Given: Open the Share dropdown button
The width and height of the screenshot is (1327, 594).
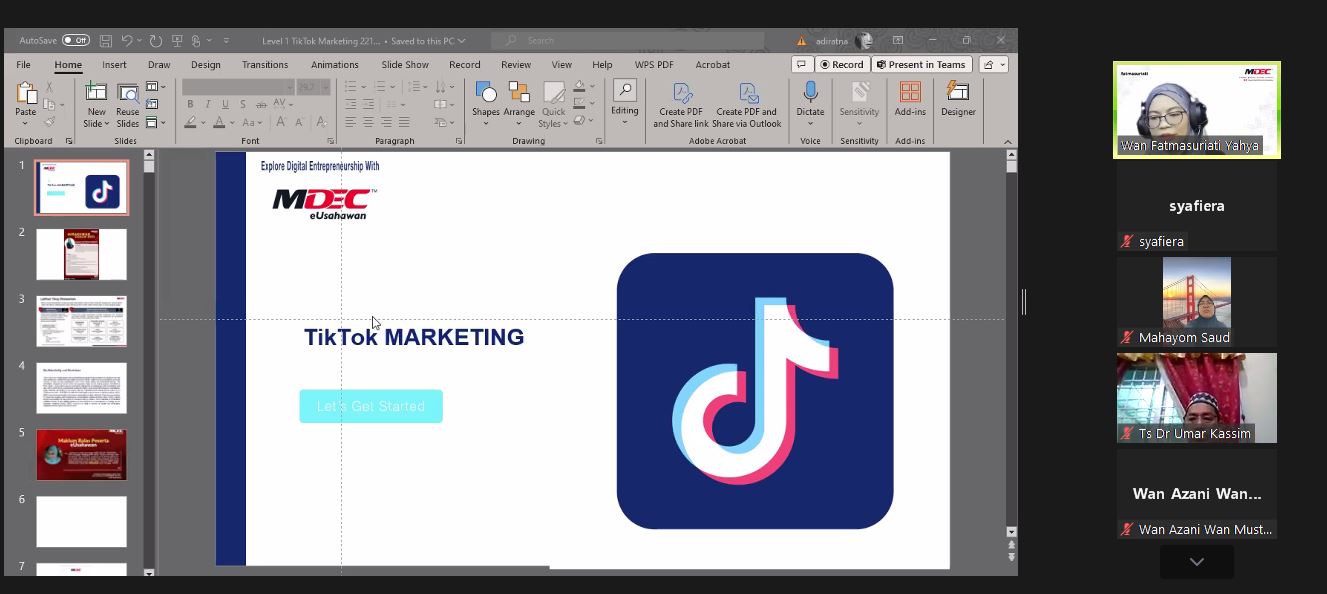Looking at the screenshot, I should tap(993, 64).
